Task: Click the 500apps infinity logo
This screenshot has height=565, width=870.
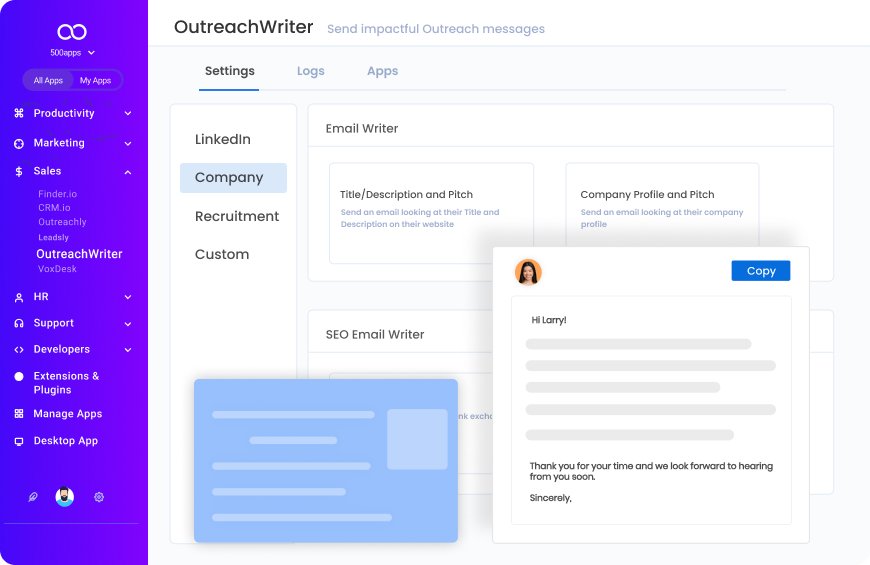Action: [73, 32]
